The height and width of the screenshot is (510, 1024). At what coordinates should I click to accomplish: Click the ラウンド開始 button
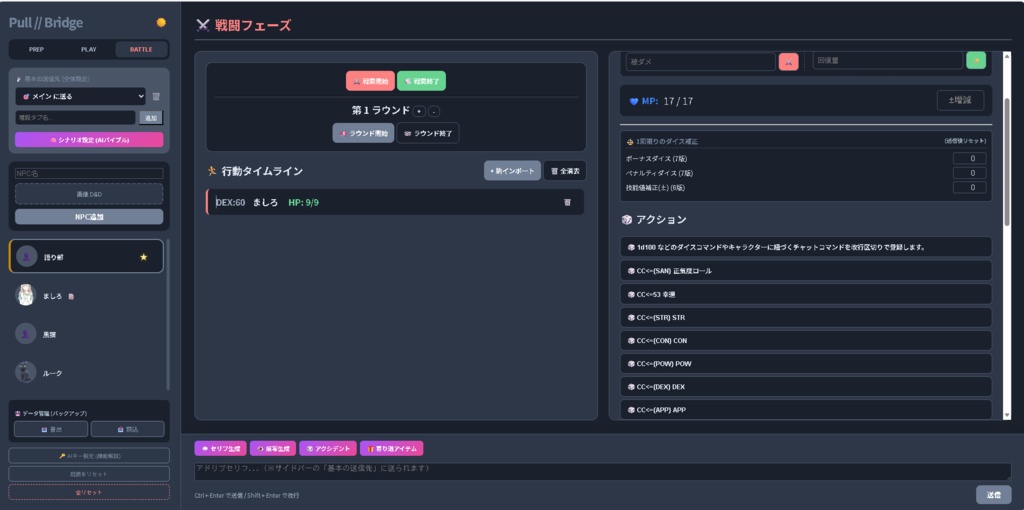pyautogui.click(x=364, y=133)
